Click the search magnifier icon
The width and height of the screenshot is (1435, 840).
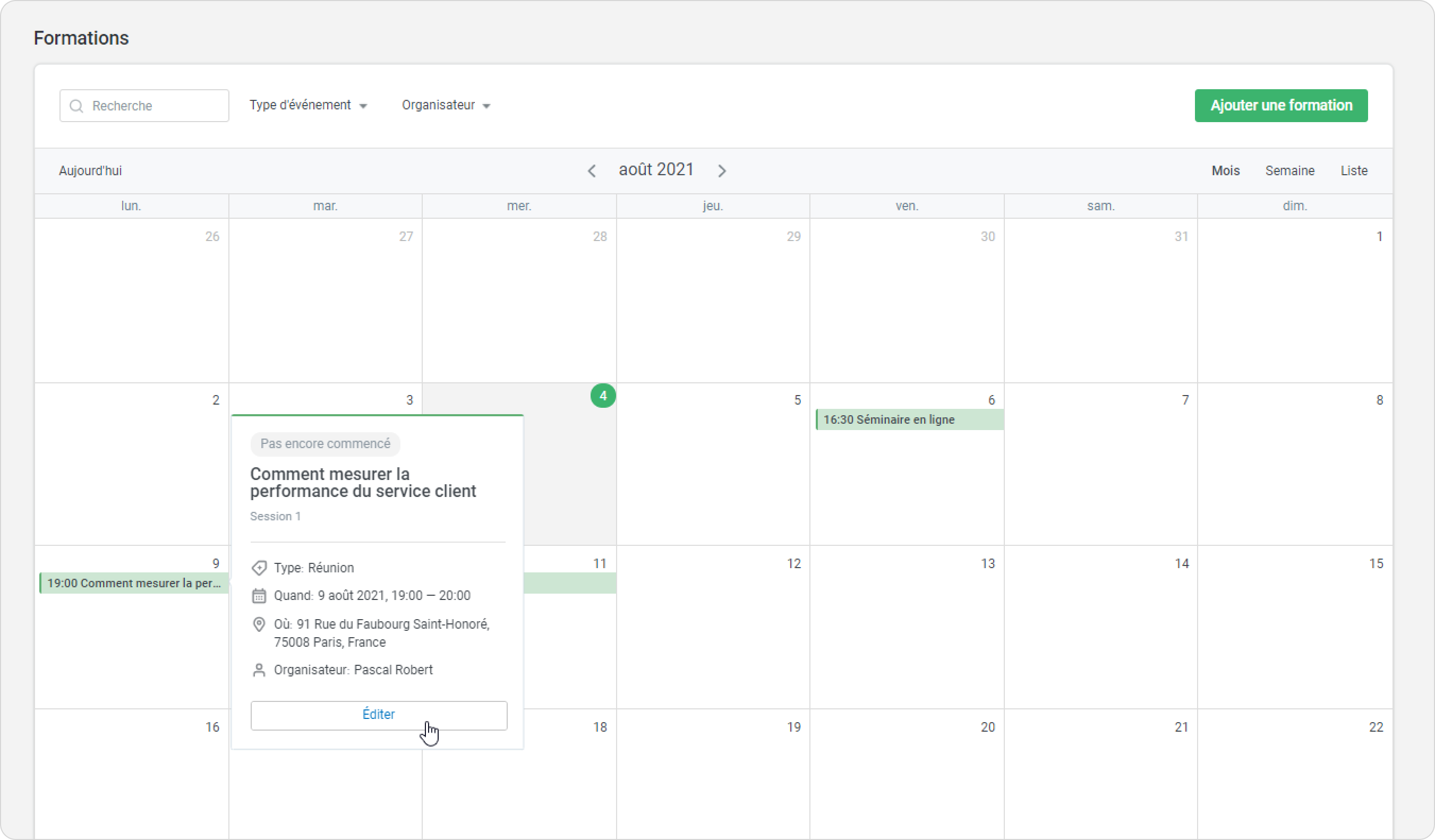coord(76,106)
